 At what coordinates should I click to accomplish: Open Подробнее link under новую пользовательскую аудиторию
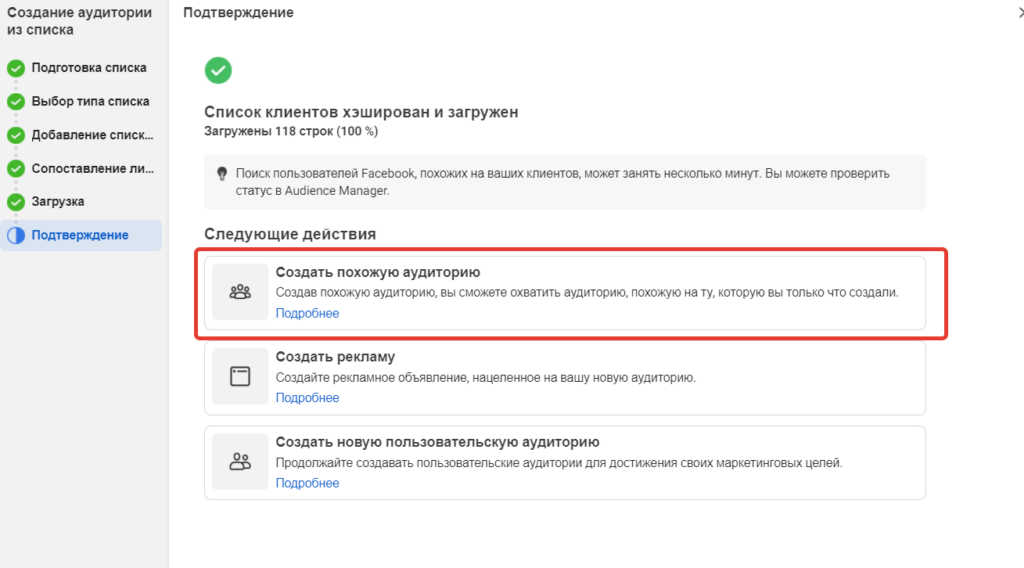click(x=307, y=483)
